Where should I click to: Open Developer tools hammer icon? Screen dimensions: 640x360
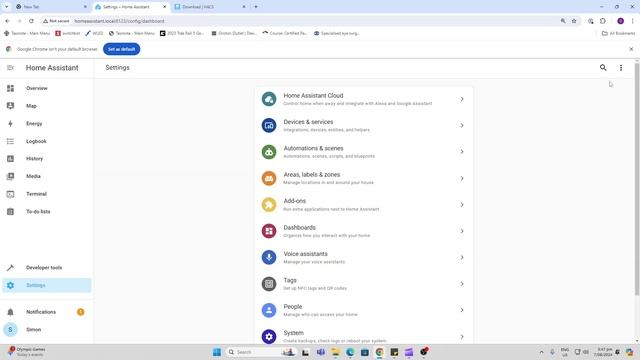pyautogui.click(x=10, y=268)
